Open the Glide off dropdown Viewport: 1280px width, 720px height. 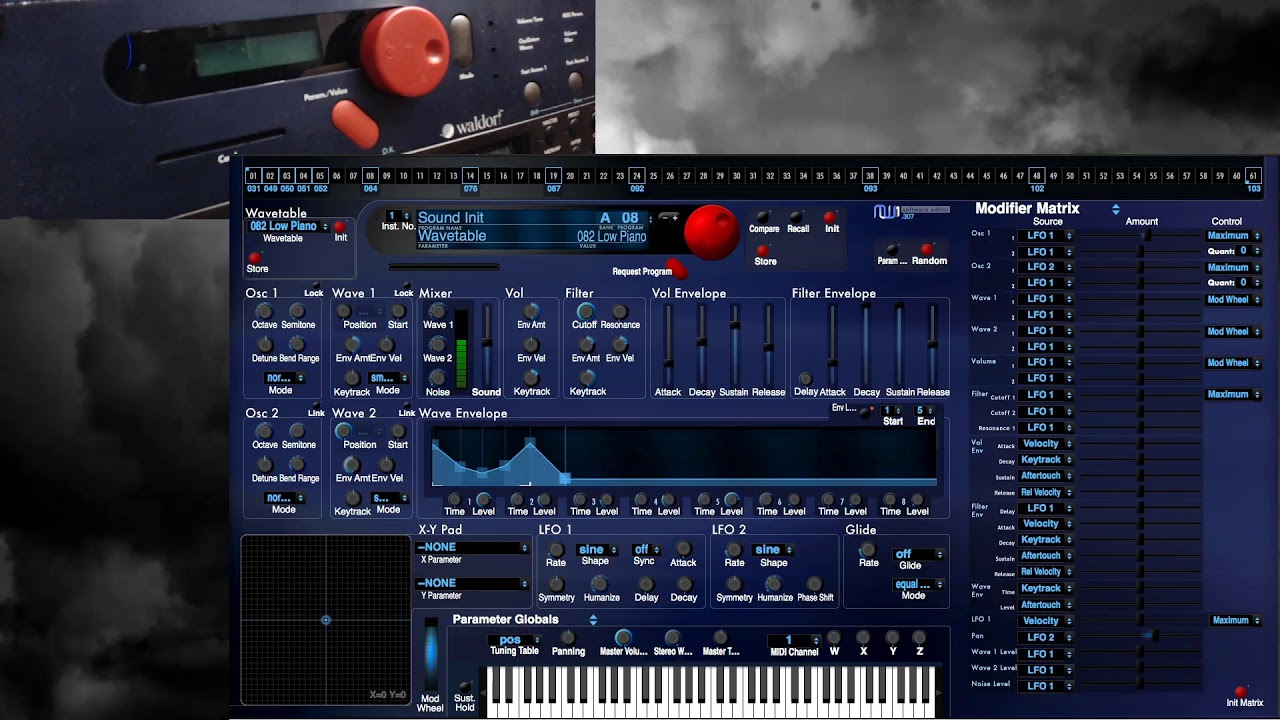click(x=918, y=554)
